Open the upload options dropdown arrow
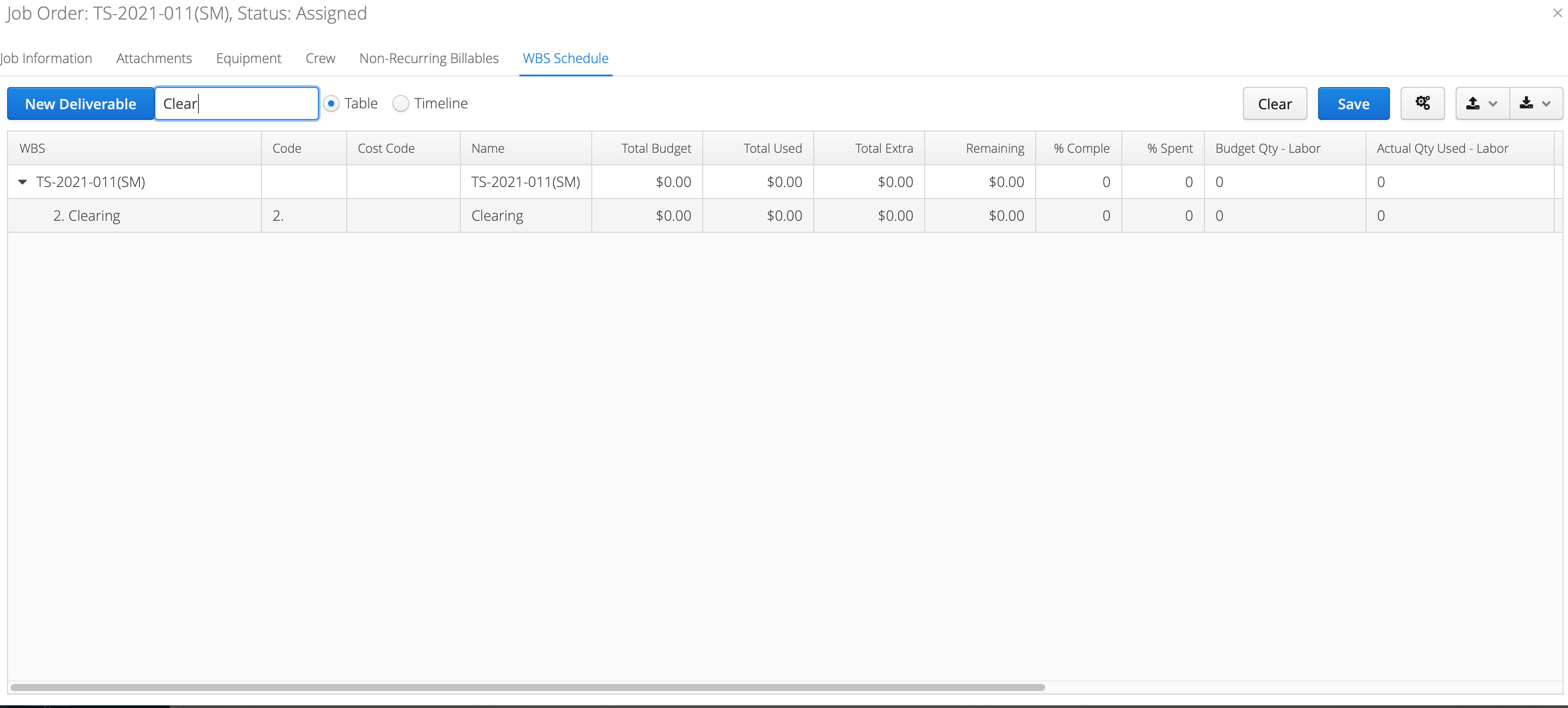This screenshot has height=708, width=1568. [1493, 103]
